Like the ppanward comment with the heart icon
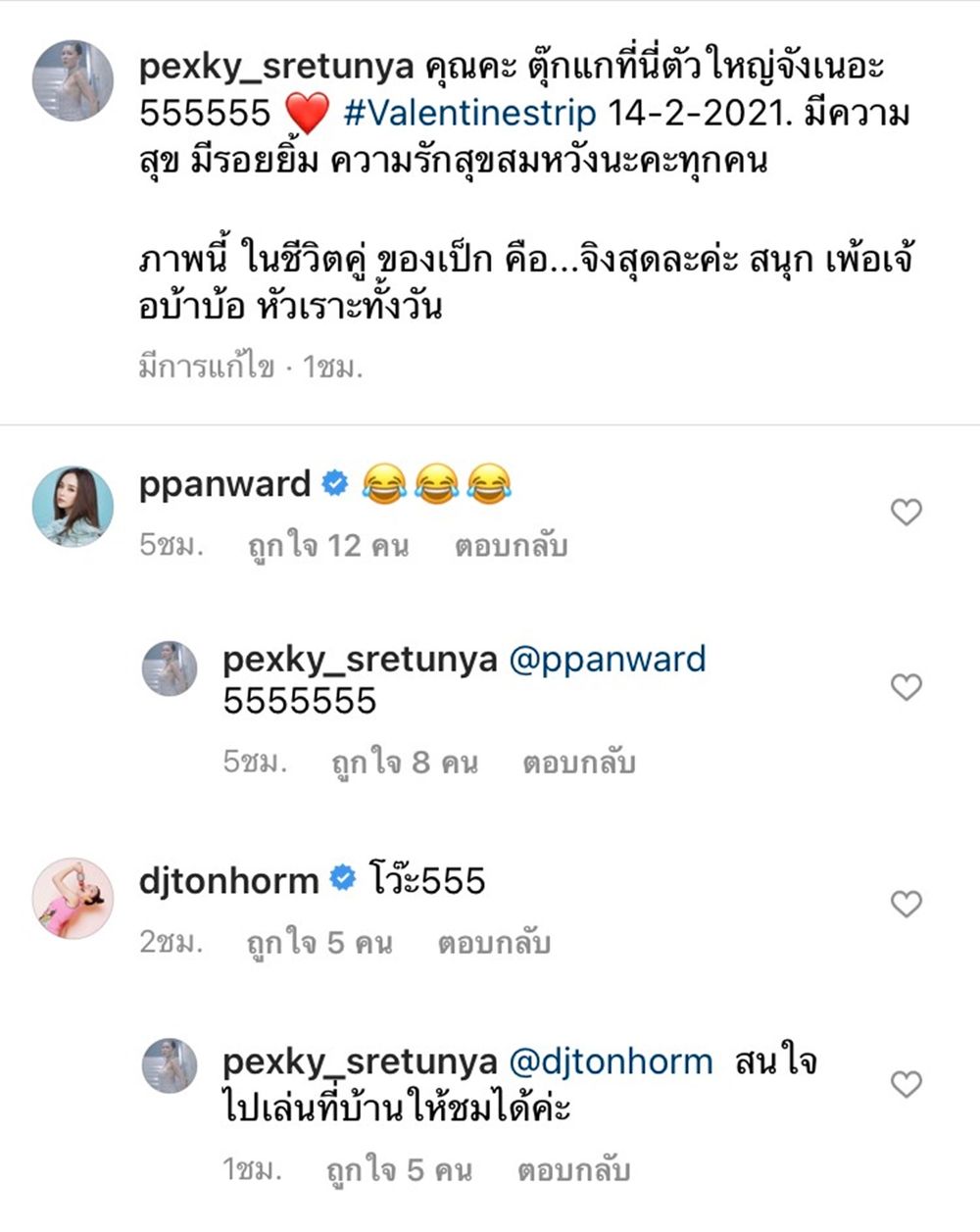This screenshot has width=980, height=1232. tap(906, 512)
